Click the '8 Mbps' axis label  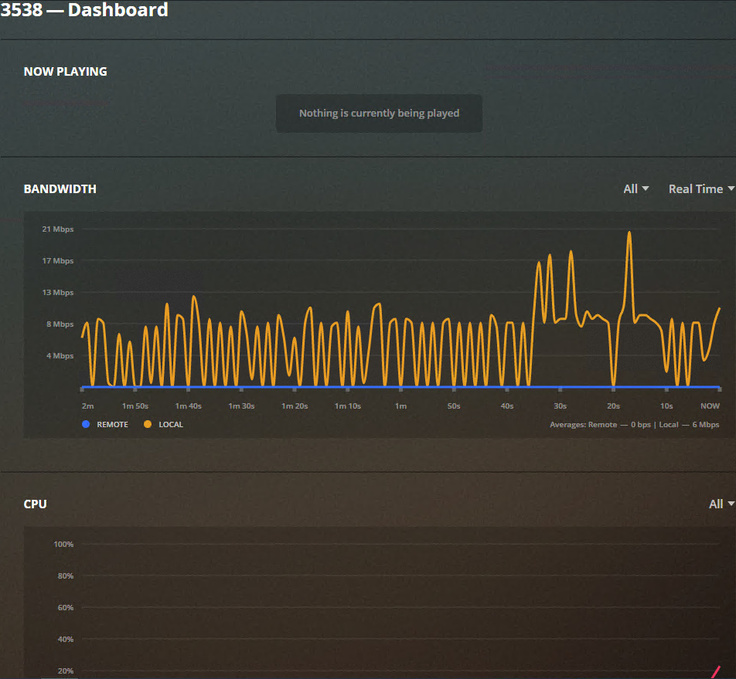coord(60,324)
